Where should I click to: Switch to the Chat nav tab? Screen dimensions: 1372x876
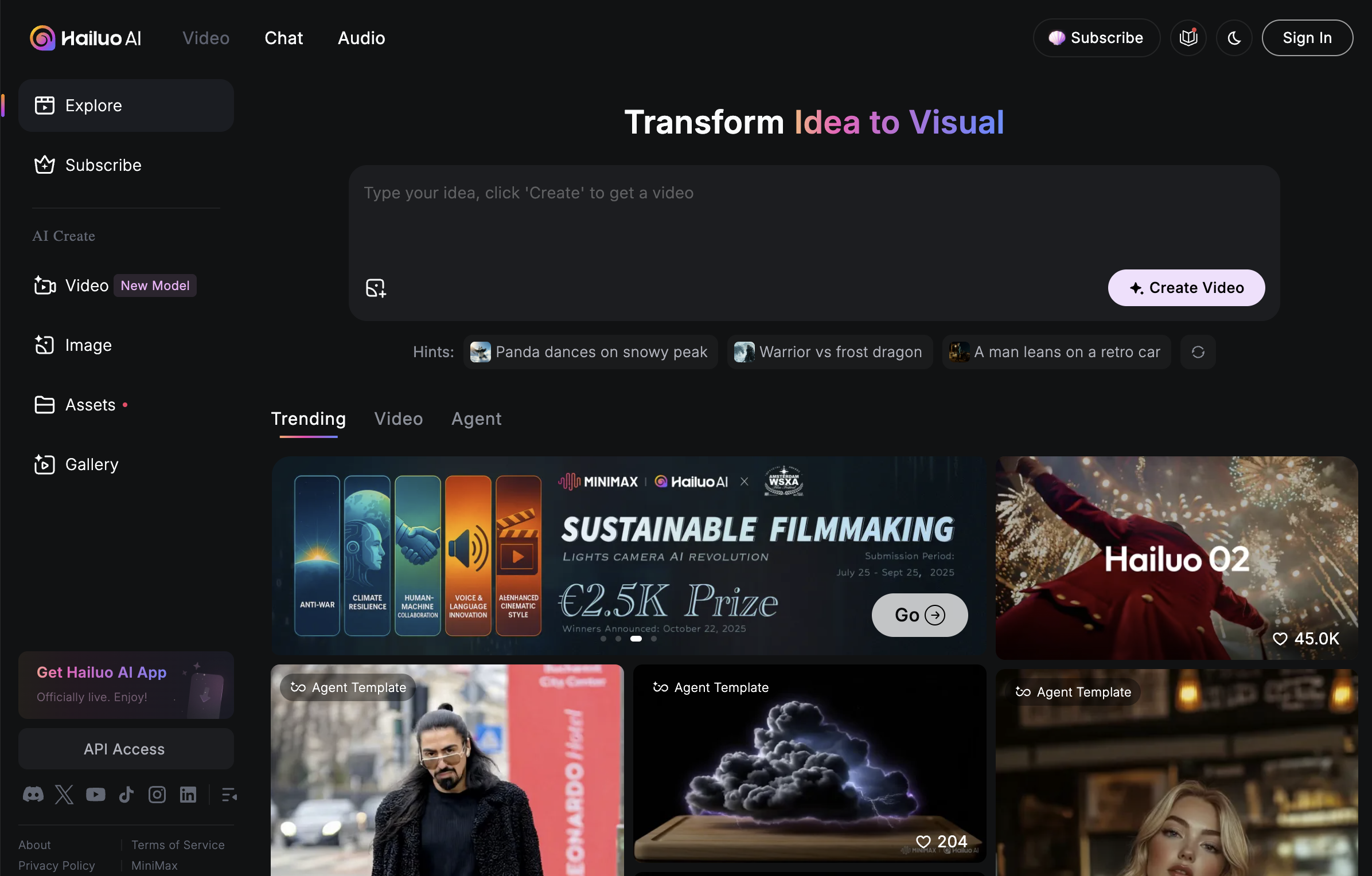point(283,38)
